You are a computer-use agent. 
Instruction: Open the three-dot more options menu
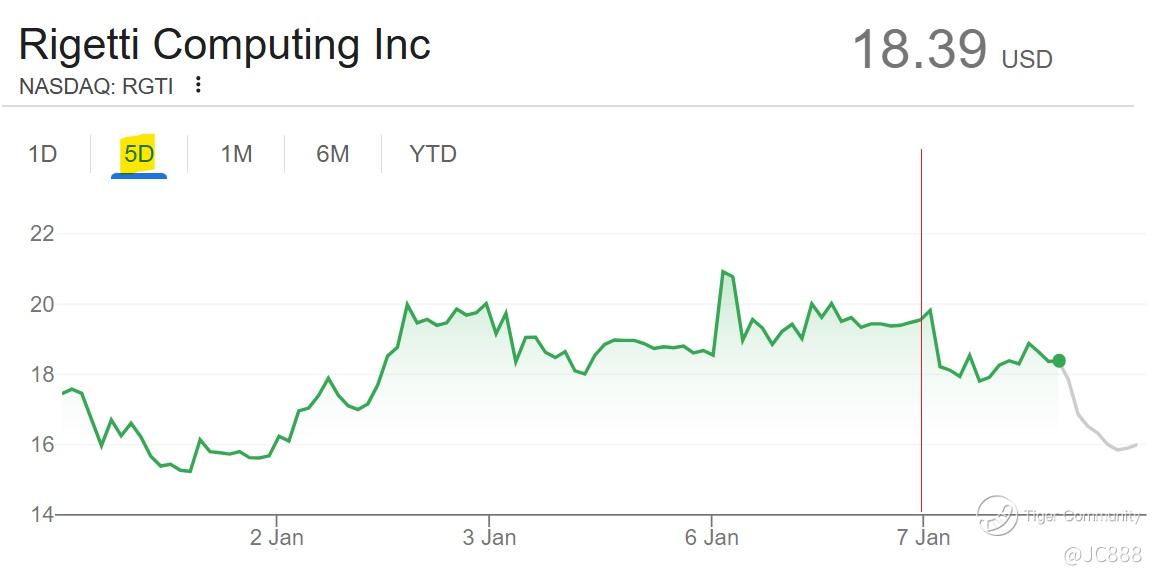click(198, 85)
